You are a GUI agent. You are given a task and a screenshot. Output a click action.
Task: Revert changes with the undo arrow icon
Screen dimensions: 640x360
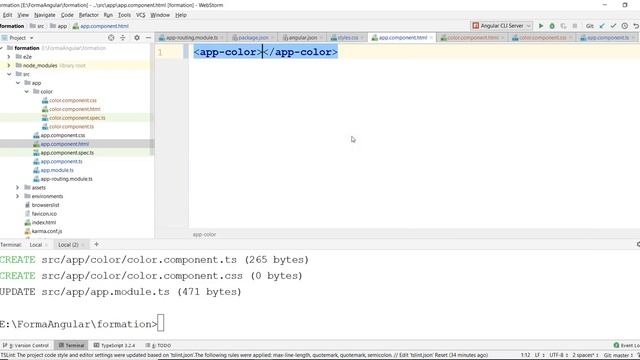pyautogui.click(x=636, y=26)
